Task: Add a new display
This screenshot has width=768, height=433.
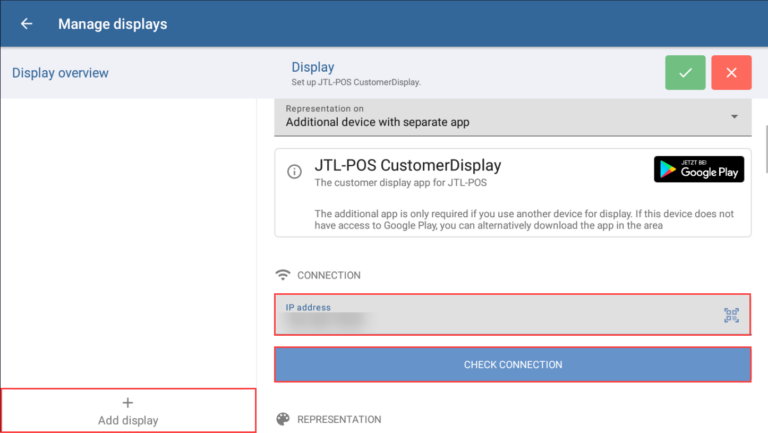Action: 128,410
